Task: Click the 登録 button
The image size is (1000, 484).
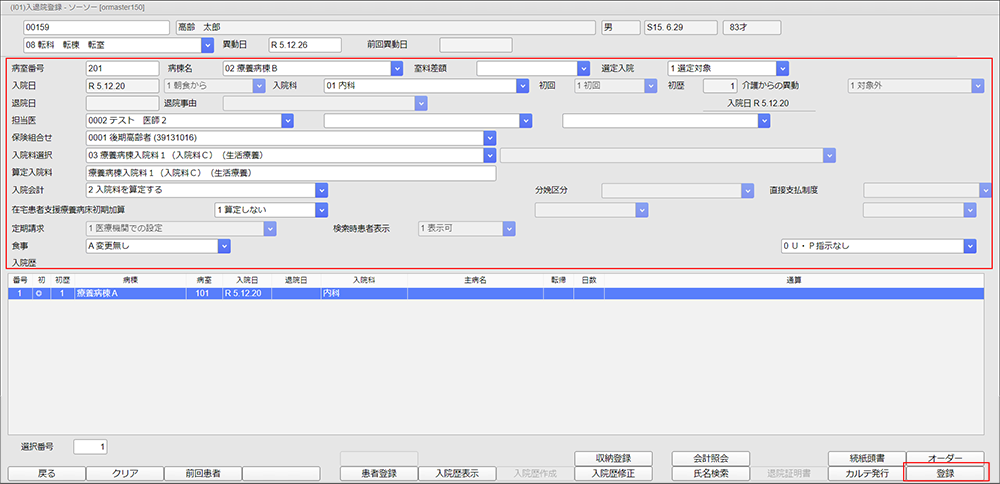Action: pyautogui.click(x=945, y=473)
